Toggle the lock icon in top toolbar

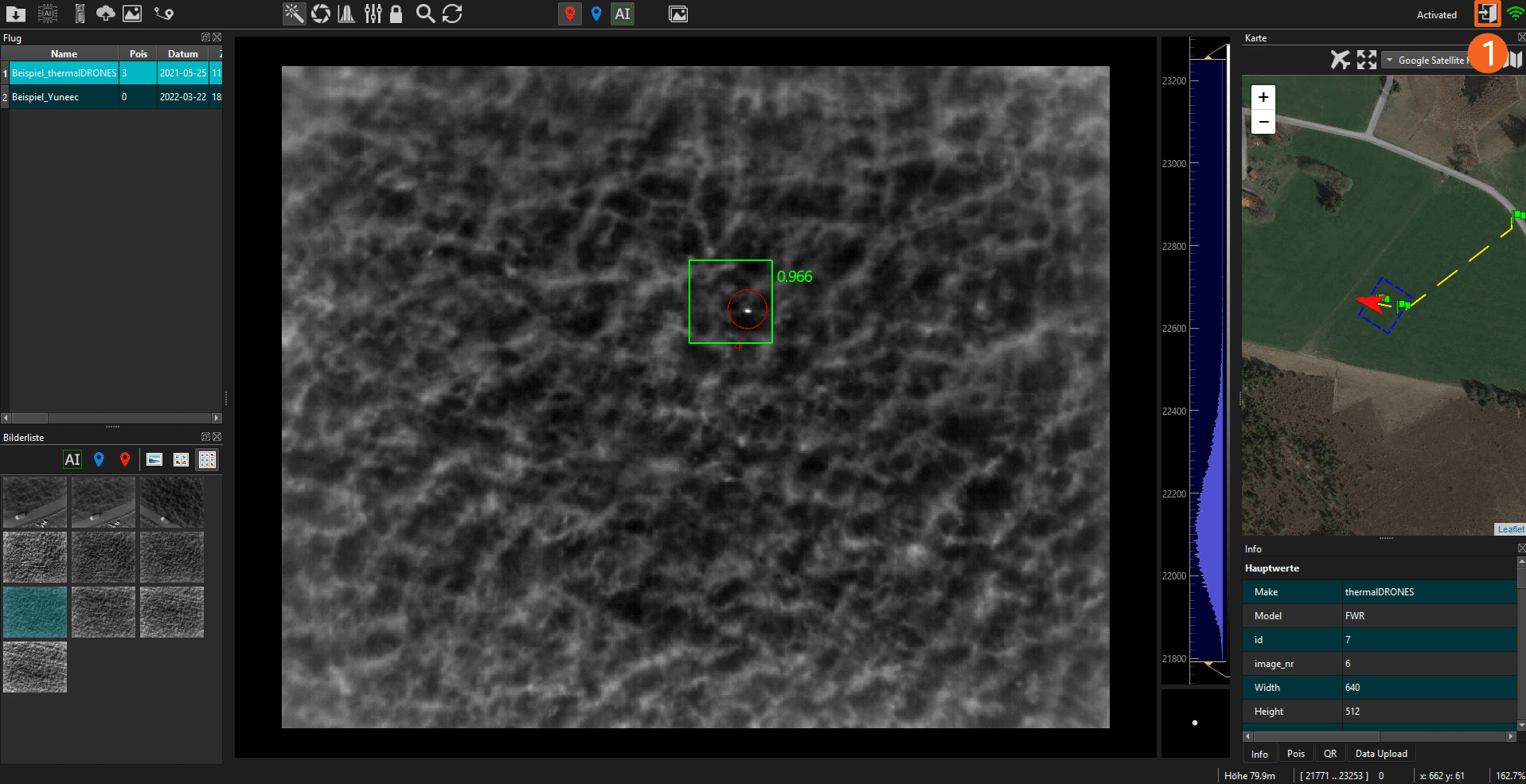(x=396, y=14)
